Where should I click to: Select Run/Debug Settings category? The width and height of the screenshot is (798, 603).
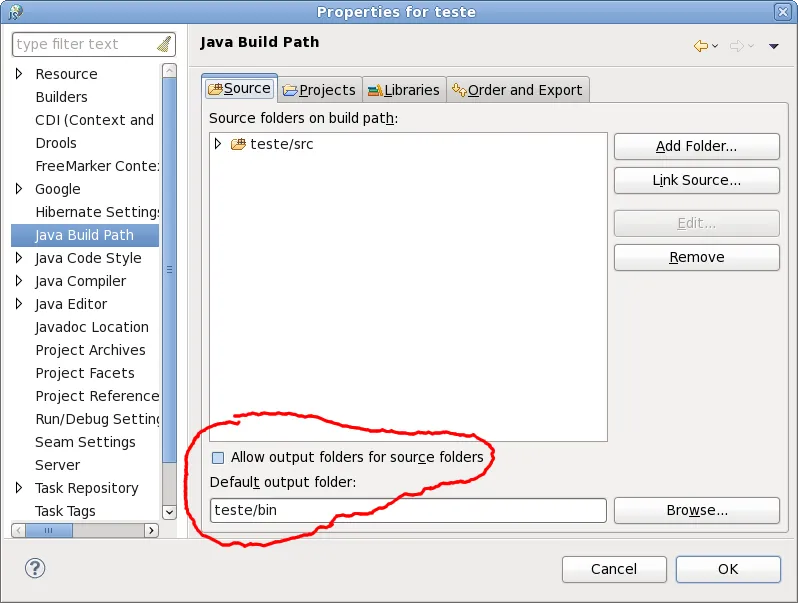(97, 419)
